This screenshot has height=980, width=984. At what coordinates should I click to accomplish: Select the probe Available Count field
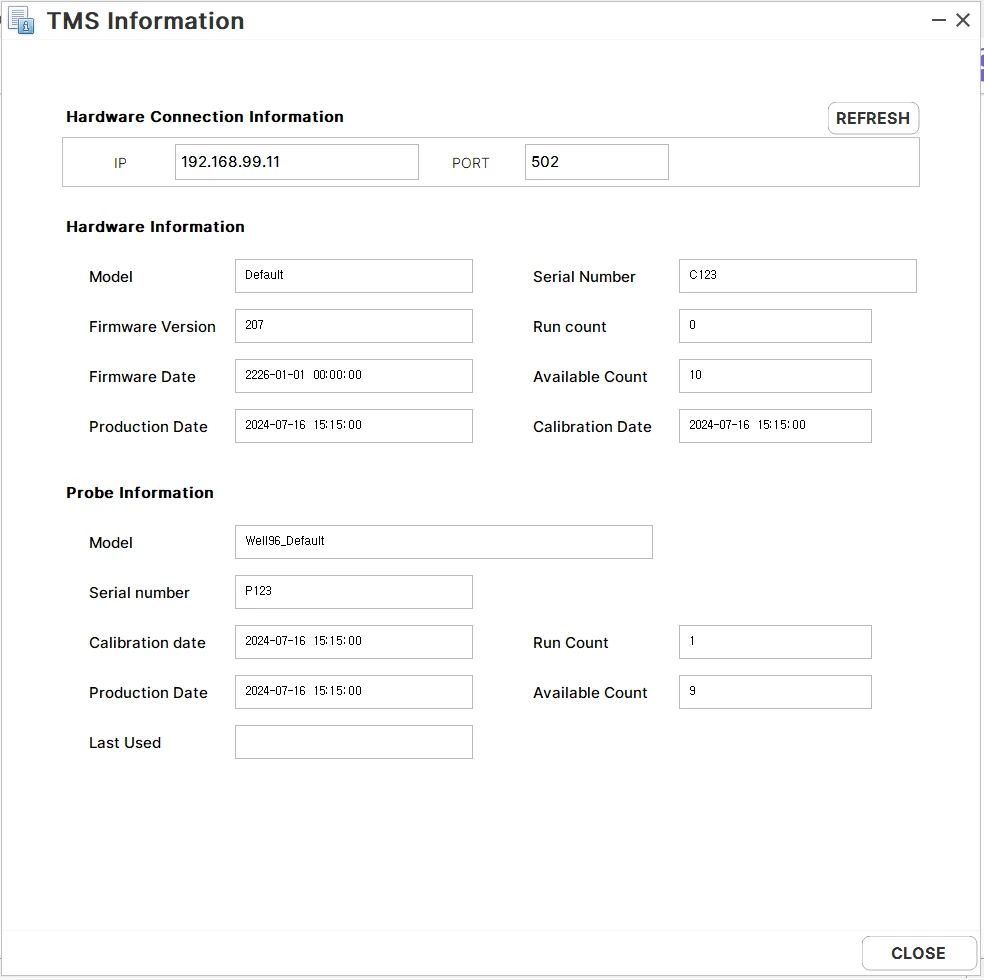coord(775,692)
